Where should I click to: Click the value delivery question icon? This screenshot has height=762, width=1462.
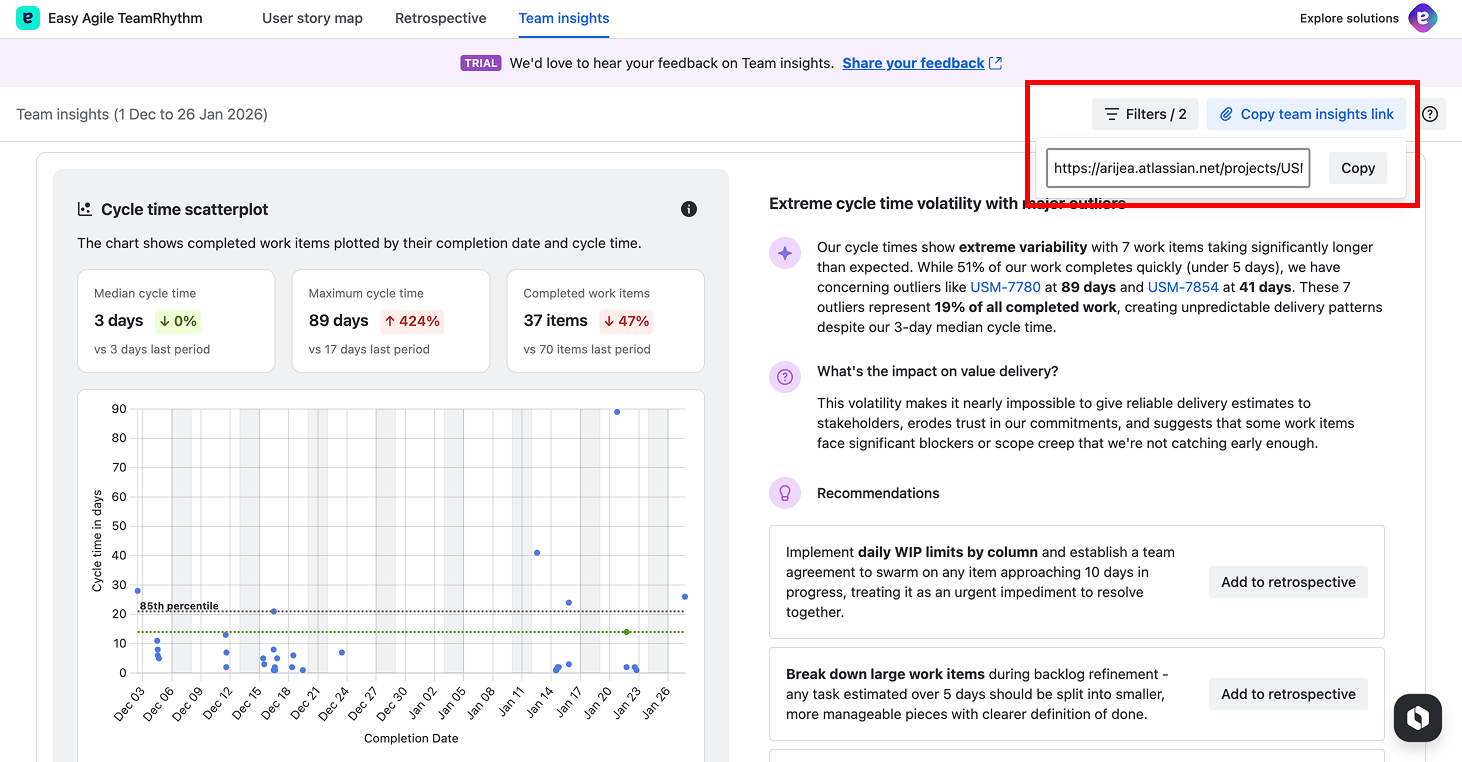[785, 377]
